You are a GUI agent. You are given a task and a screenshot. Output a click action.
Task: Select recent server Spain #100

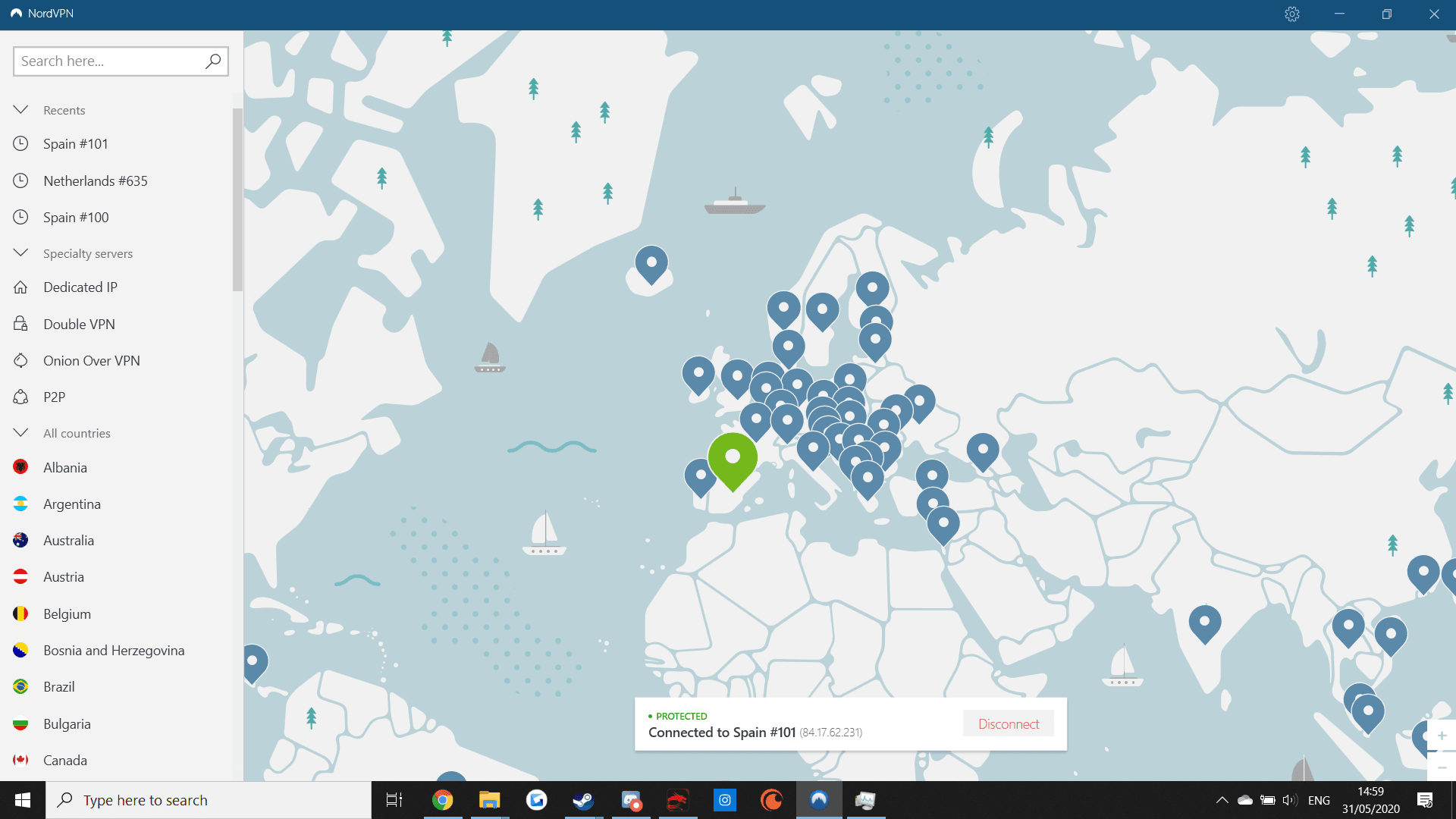click(x=76, y=218)
